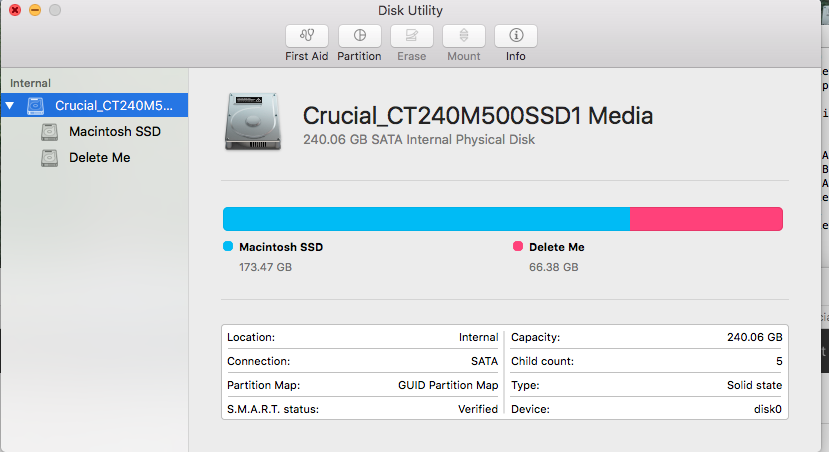
Task: Click the Macintosh SSD volume icon
Action: click(50, 132)
